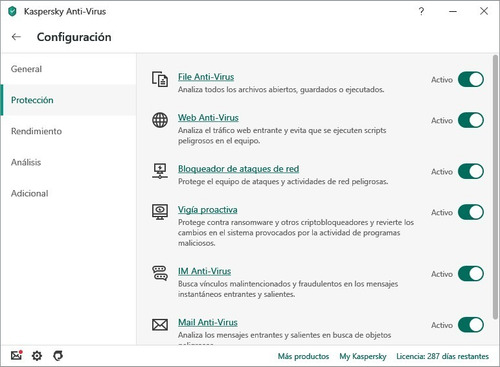Turn off Bloqueador de ataques de red
500x367 pixels.
click(x=471, y=171)
